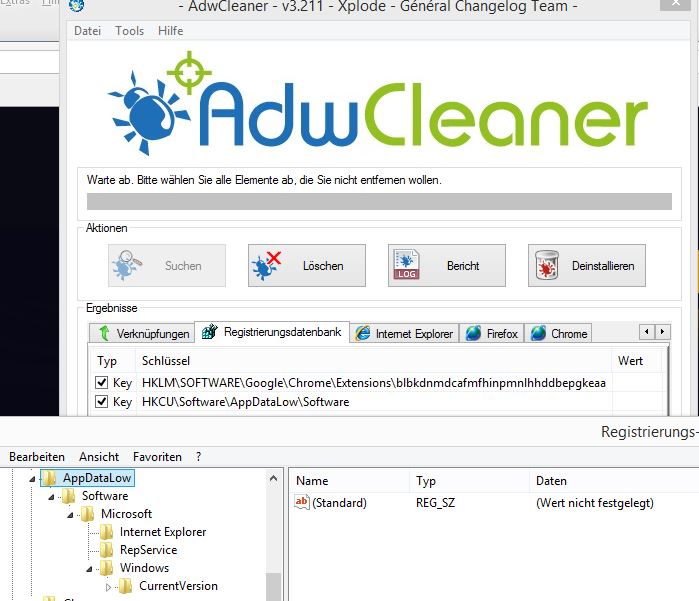Image resolution: width=699 pixels, height=601 pixels.
Task: Click the Chrome tab globe icon
Action: [x=538, y=333]
